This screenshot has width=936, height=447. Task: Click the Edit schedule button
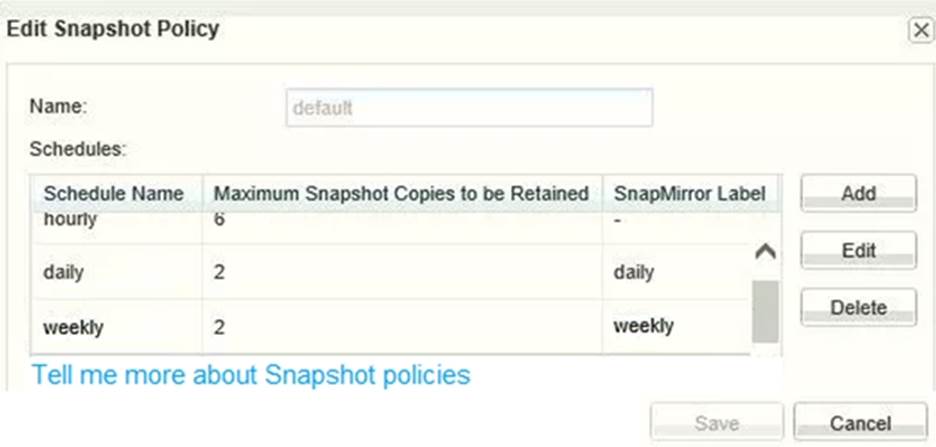pyautogui.click(x=858, y=251)
